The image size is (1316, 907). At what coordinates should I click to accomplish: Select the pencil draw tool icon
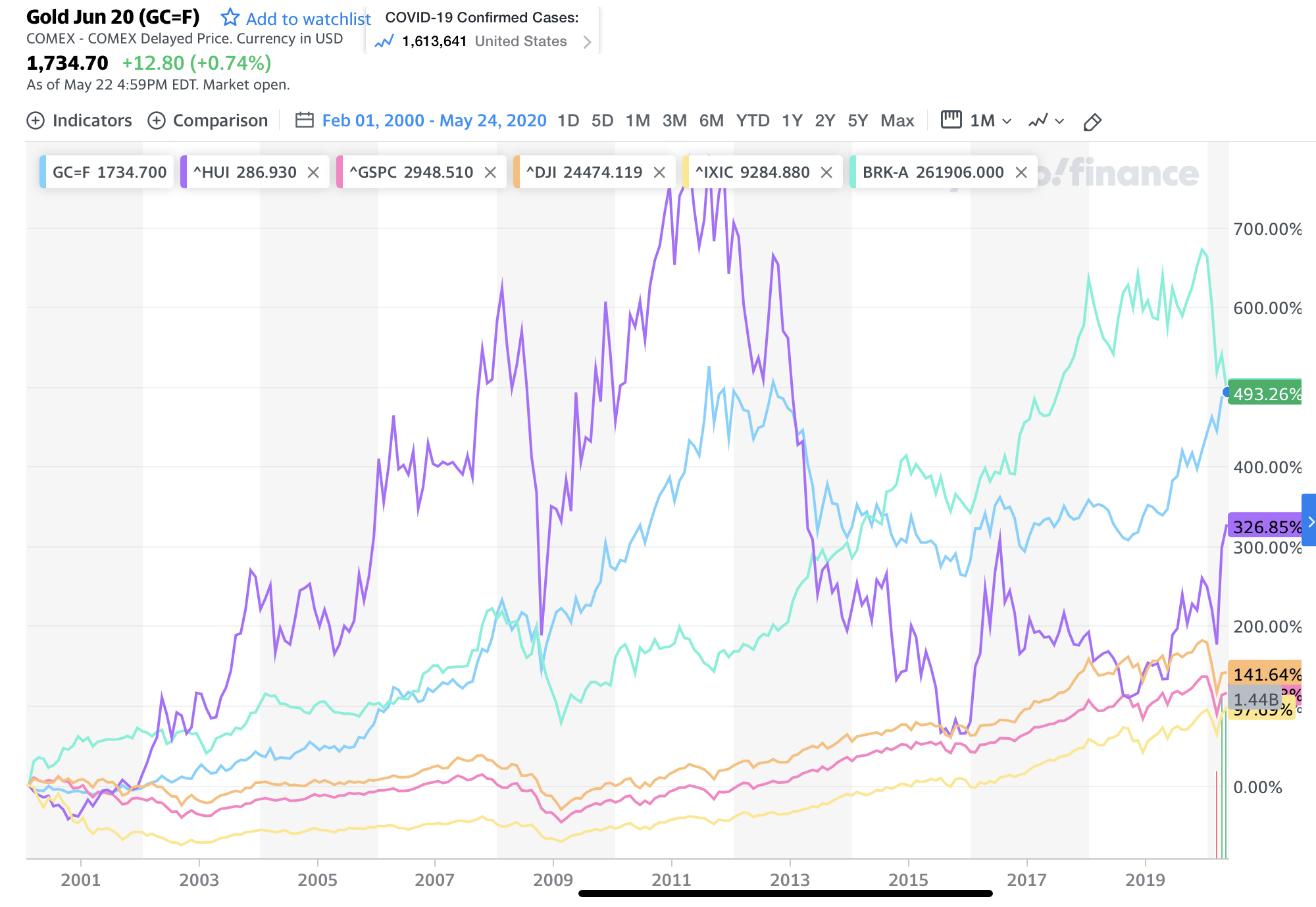(1092, 122)
